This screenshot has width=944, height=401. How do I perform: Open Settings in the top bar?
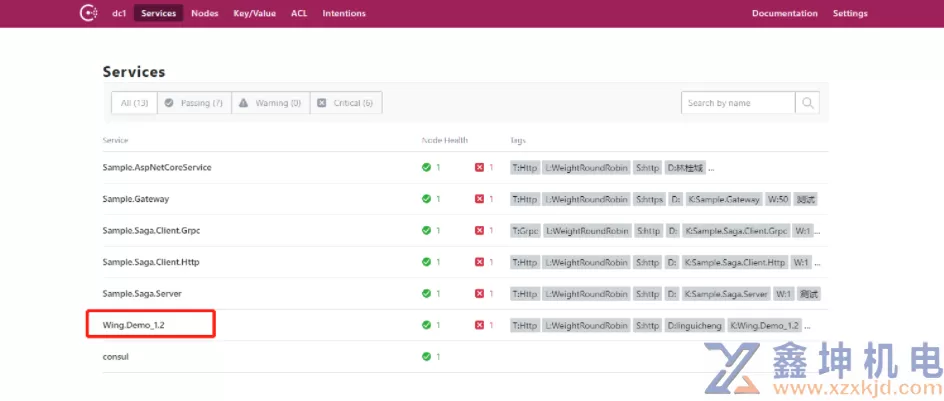(850, 13)
